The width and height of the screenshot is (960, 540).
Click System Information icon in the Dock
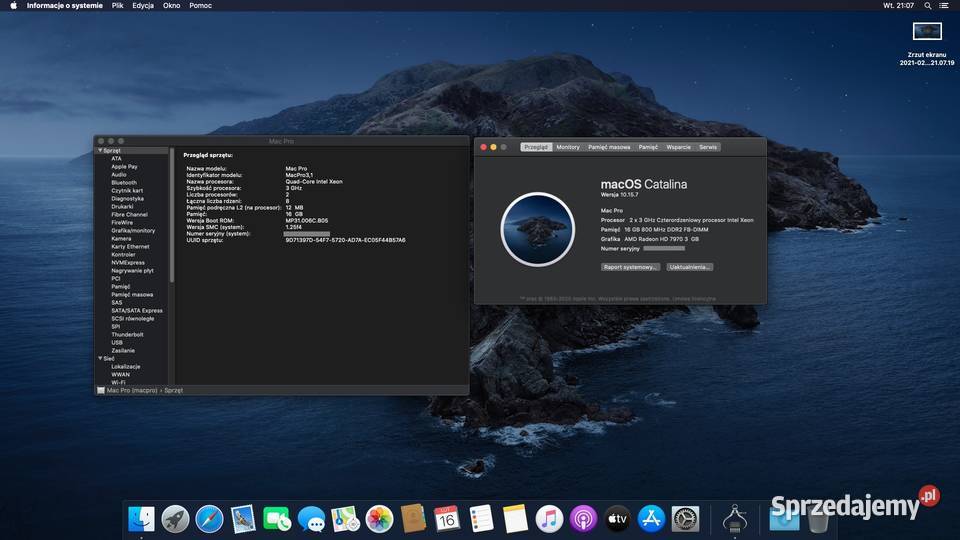(735, 518)
